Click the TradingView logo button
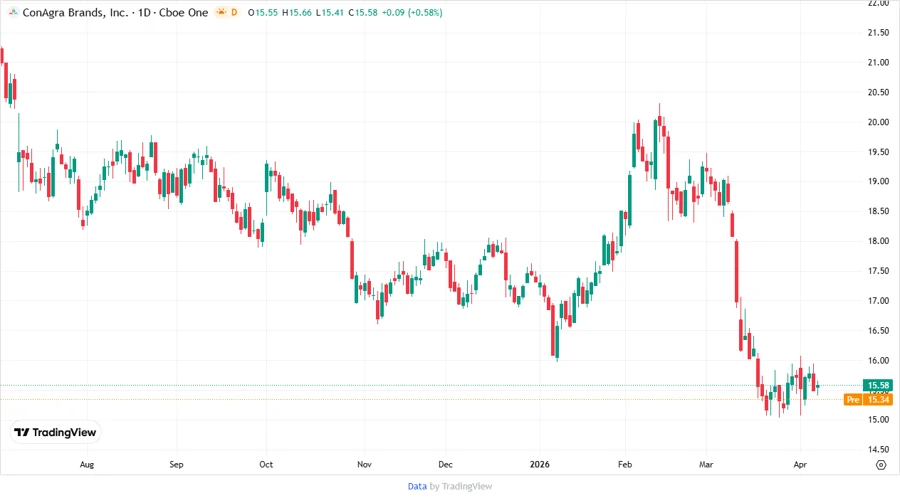The height and width of the screenshot is (498, 900). point(56,432)
